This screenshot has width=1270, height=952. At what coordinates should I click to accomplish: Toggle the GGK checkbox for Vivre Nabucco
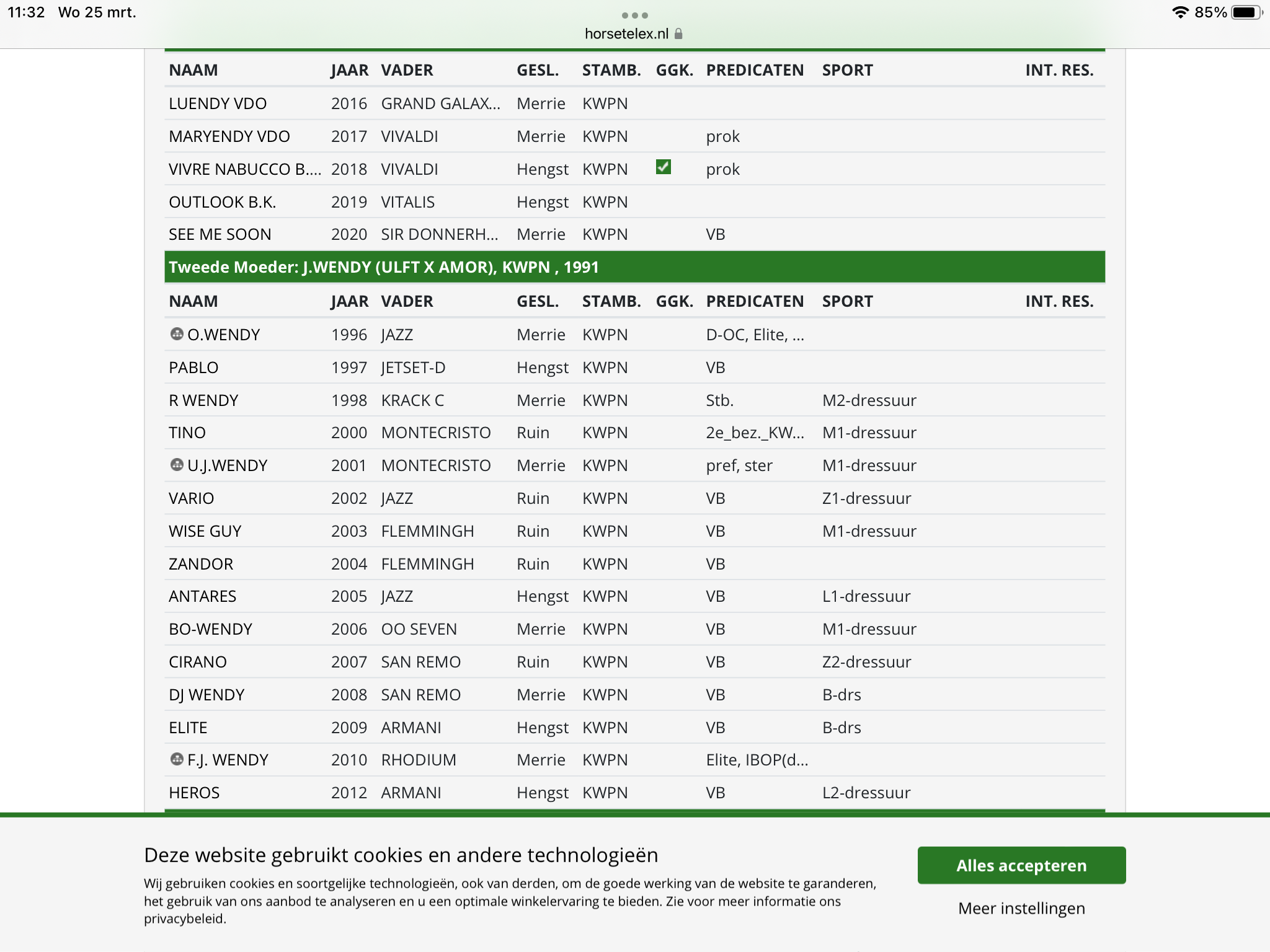pos(664,167)
